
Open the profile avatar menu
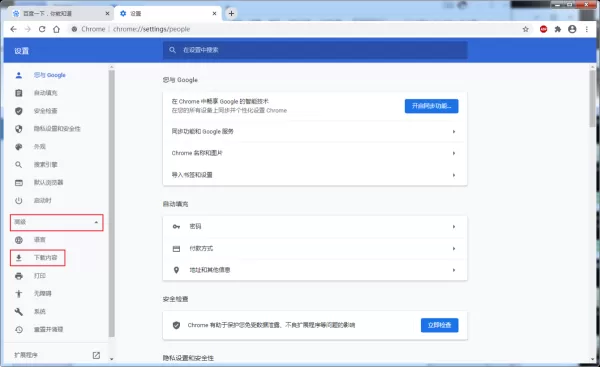pyautogui.click(x=572, y=29)
